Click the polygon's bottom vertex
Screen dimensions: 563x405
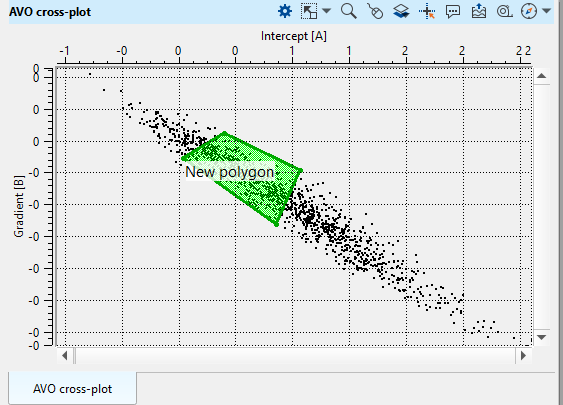point(276,225)
